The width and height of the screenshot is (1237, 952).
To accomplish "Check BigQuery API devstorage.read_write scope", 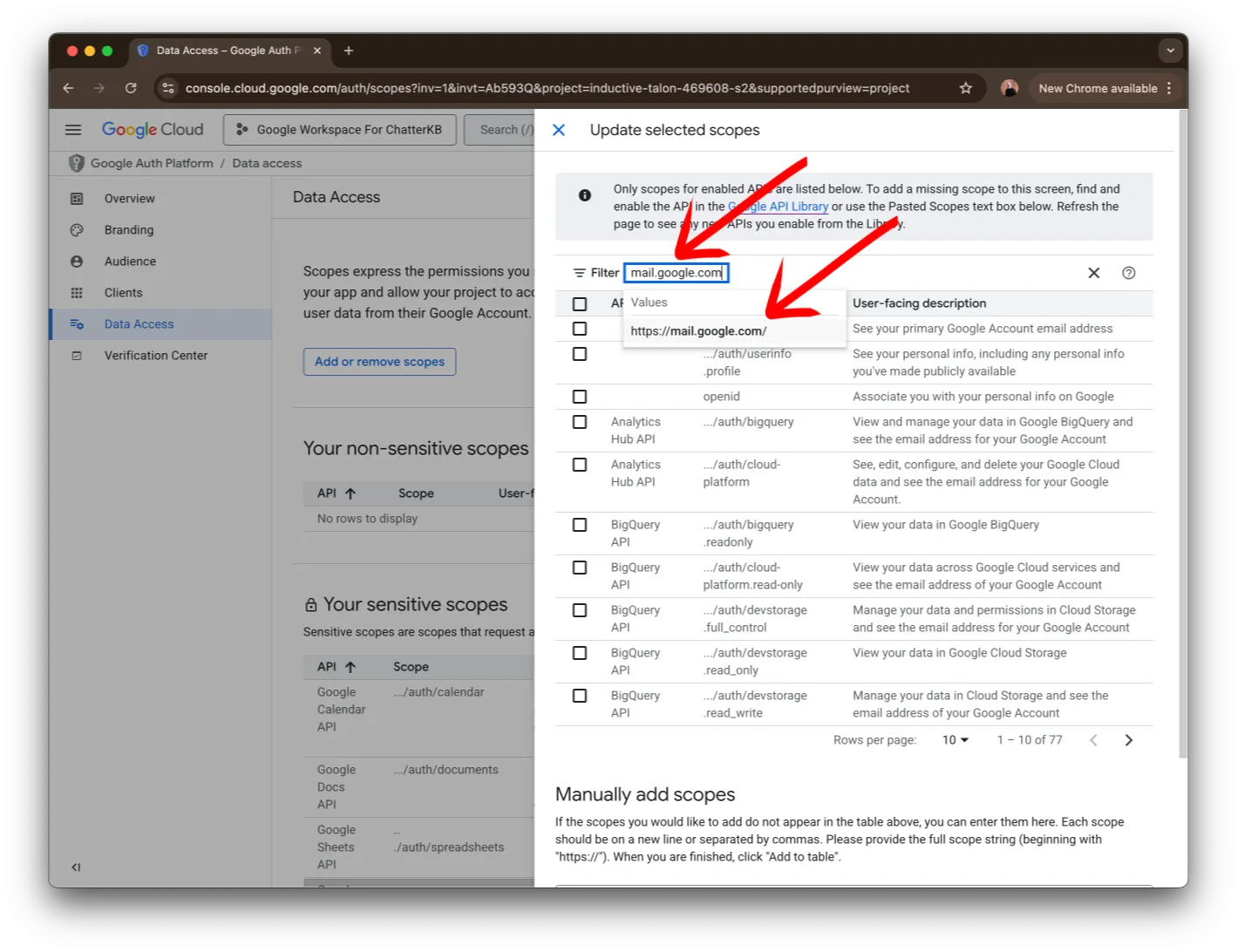I will (x=580, y=696).
